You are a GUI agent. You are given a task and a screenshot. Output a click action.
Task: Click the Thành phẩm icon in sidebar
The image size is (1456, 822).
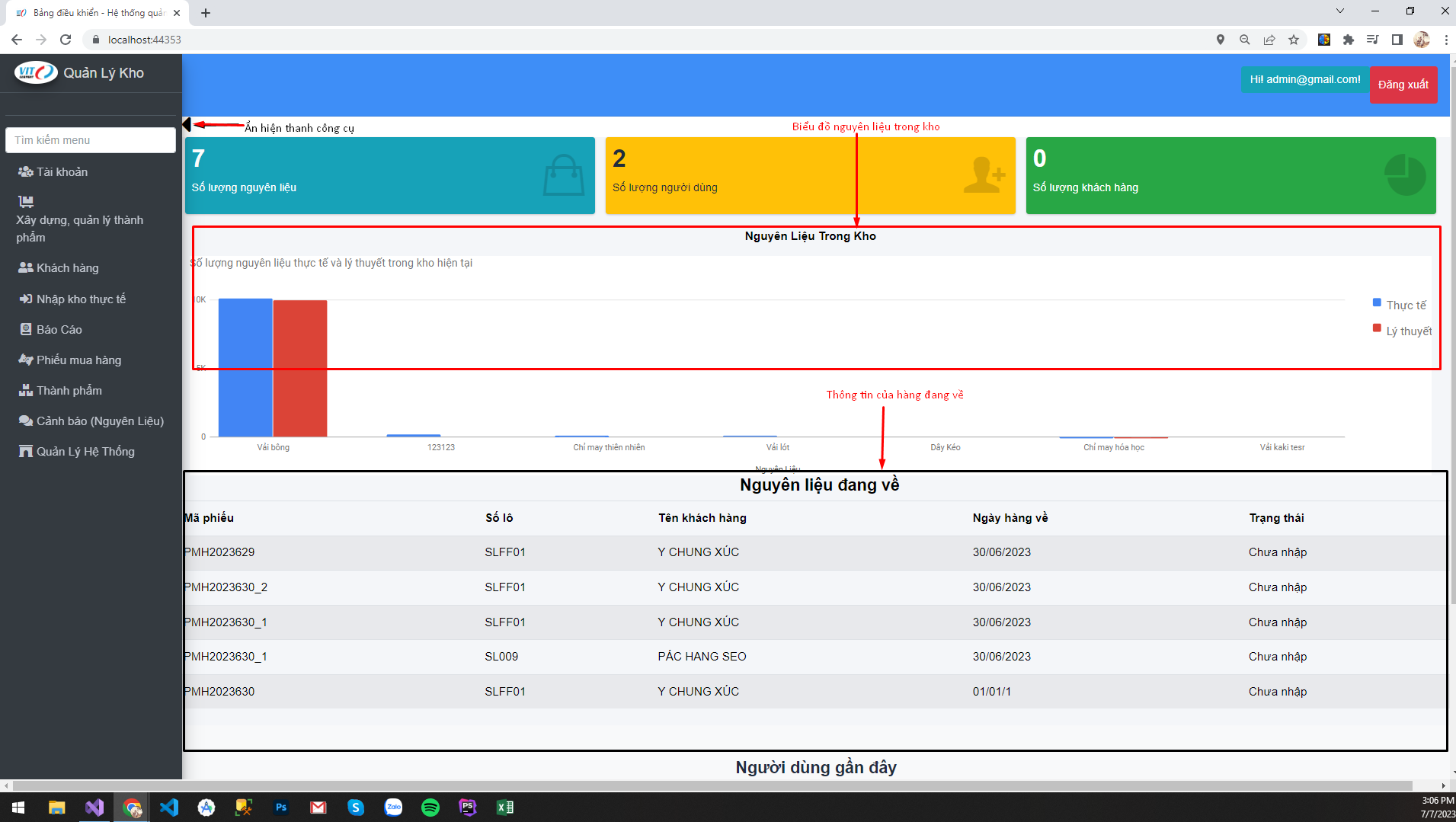[26, 390]
